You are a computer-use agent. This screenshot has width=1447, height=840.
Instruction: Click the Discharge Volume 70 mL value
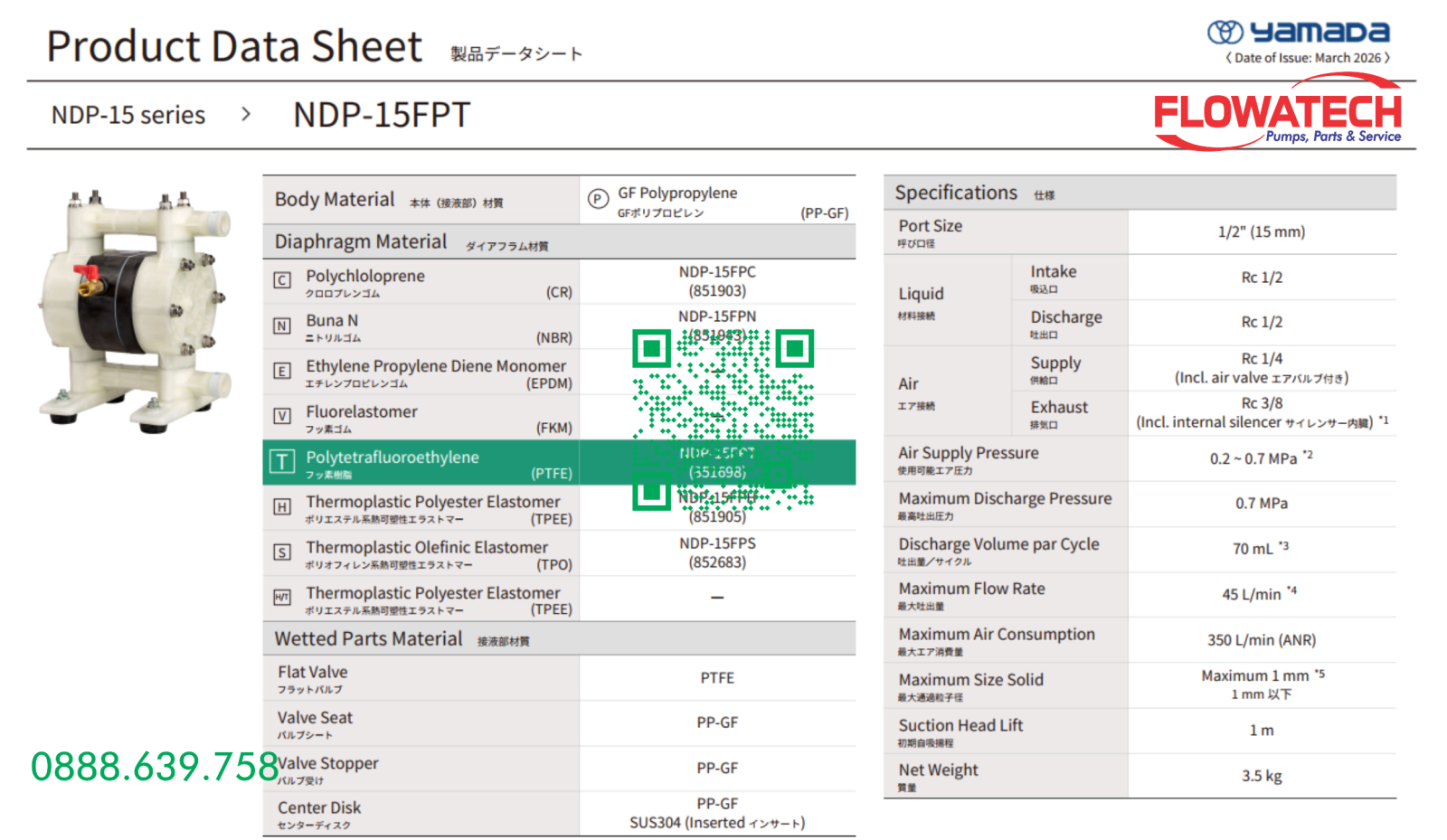(1261, 548)
